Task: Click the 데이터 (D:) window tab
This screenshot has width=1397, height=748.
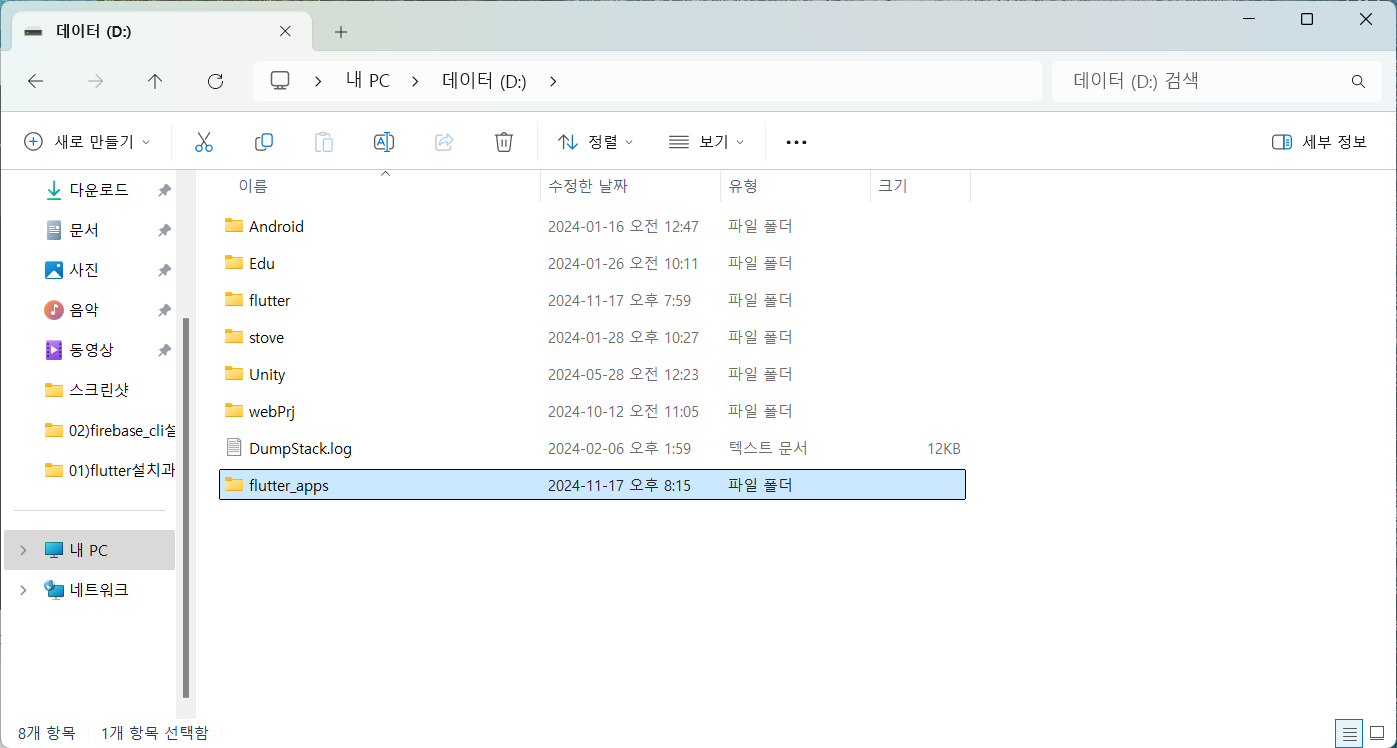Action: pos(160,32)
